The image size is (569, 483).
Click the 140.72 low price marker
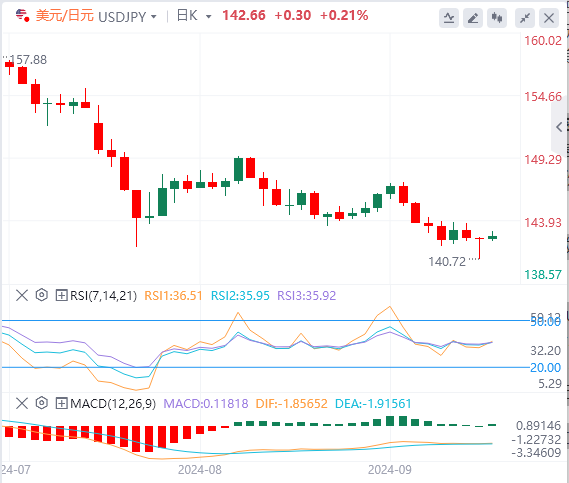click(x=447, y=262)
